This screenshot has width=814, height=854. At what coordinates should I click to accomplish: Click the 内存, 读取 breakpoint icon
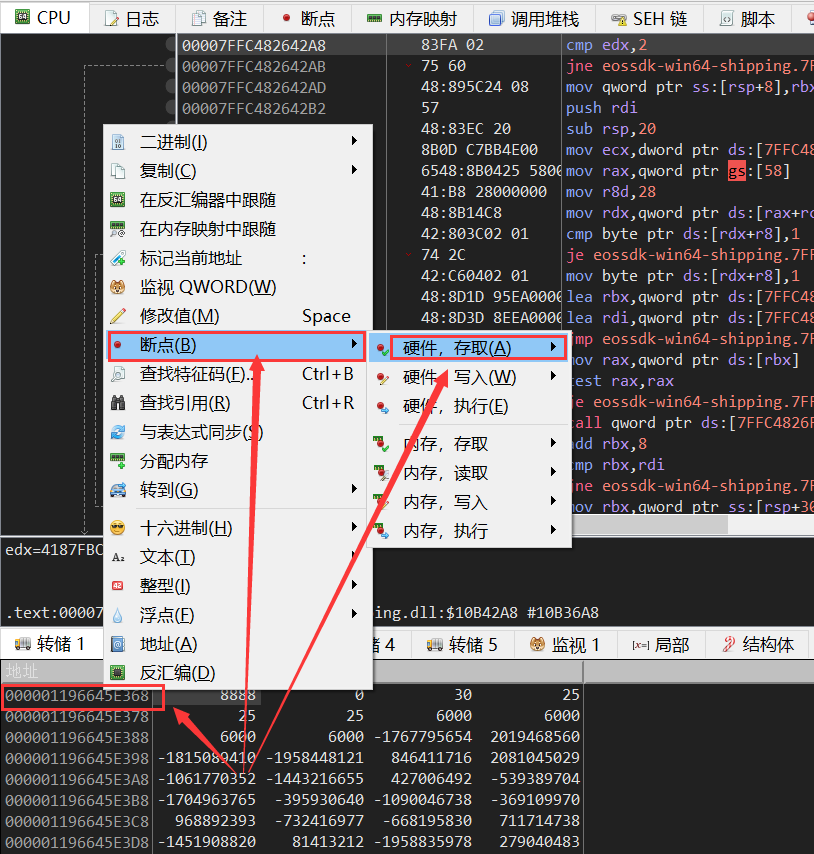pyautogui.click(x=382, y=473)
